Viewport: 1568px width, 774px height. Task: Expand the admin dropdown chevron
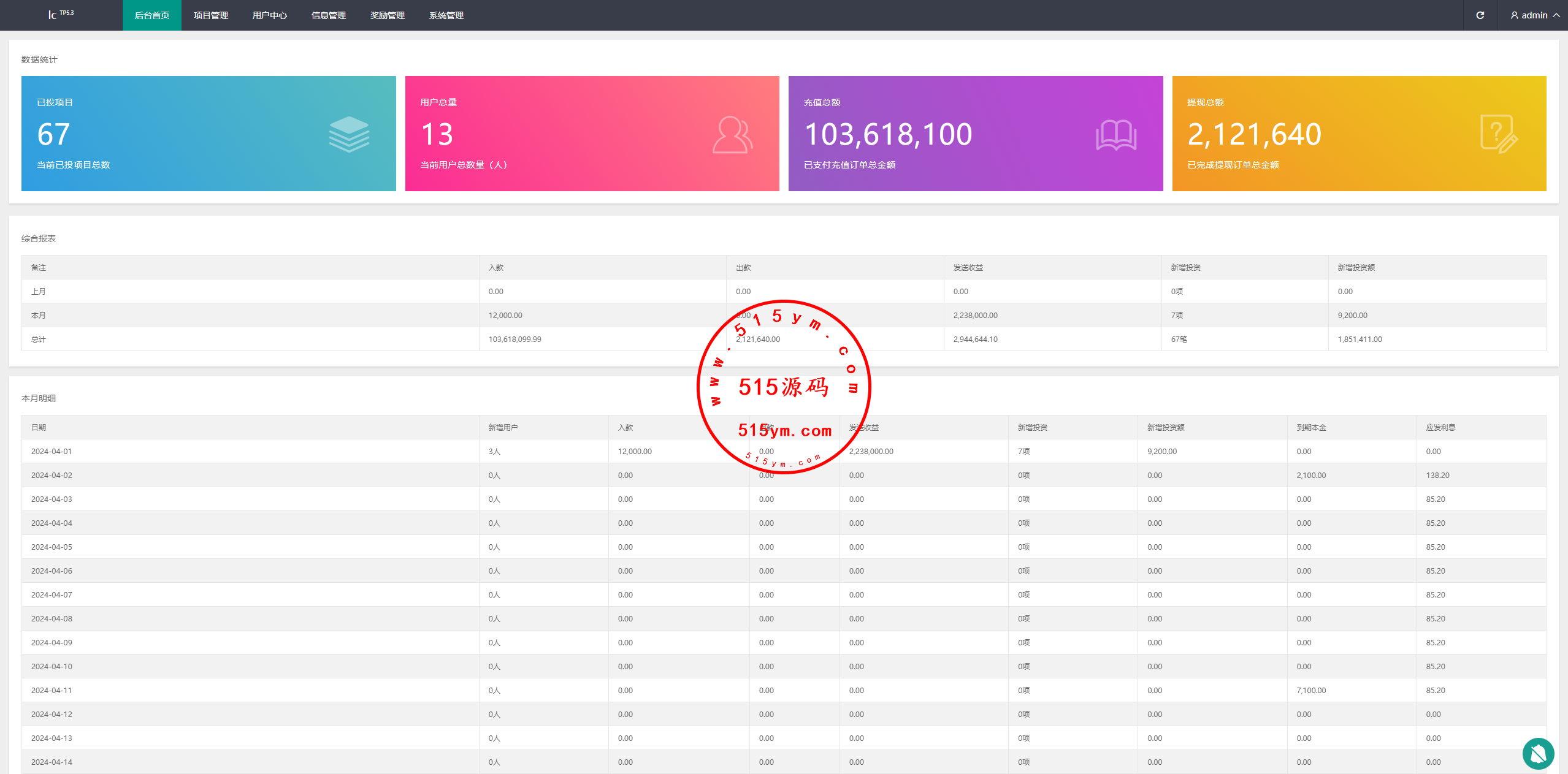point(1556,15)
